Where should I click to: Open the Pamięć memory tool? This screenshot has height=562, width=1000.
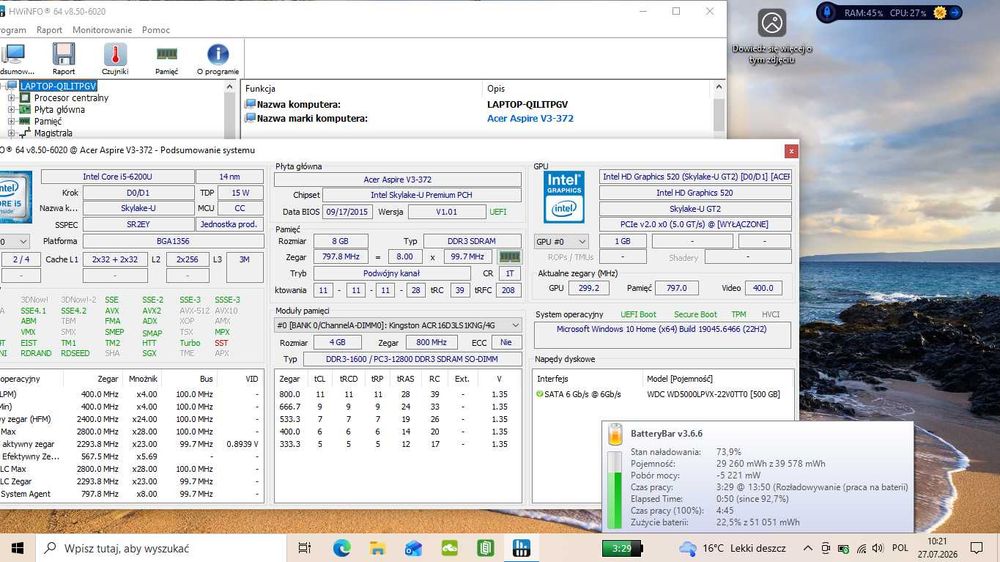(166, 59)
